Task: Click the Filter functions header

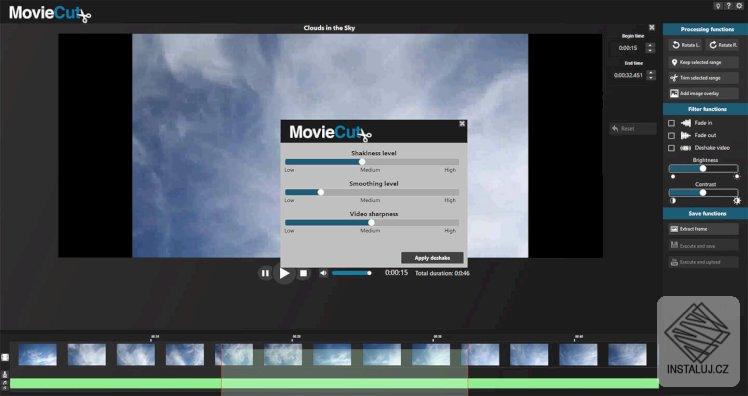Action: click(x=706, y=109)
